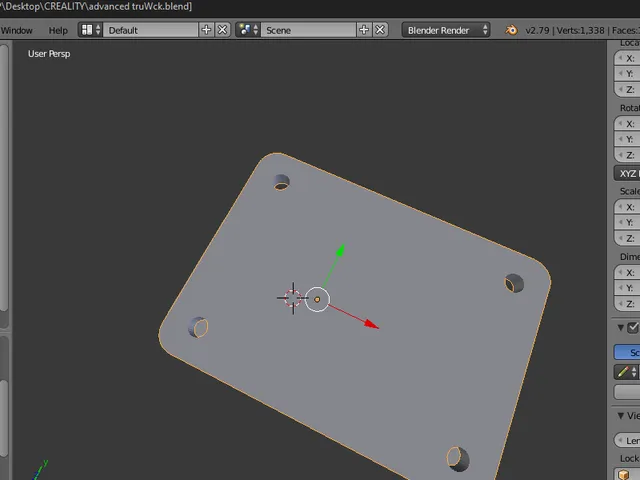This screenshot has width=640, height=480.
Task: Open the Window menu
Action: pyautogui.click(x=16, y=30)
